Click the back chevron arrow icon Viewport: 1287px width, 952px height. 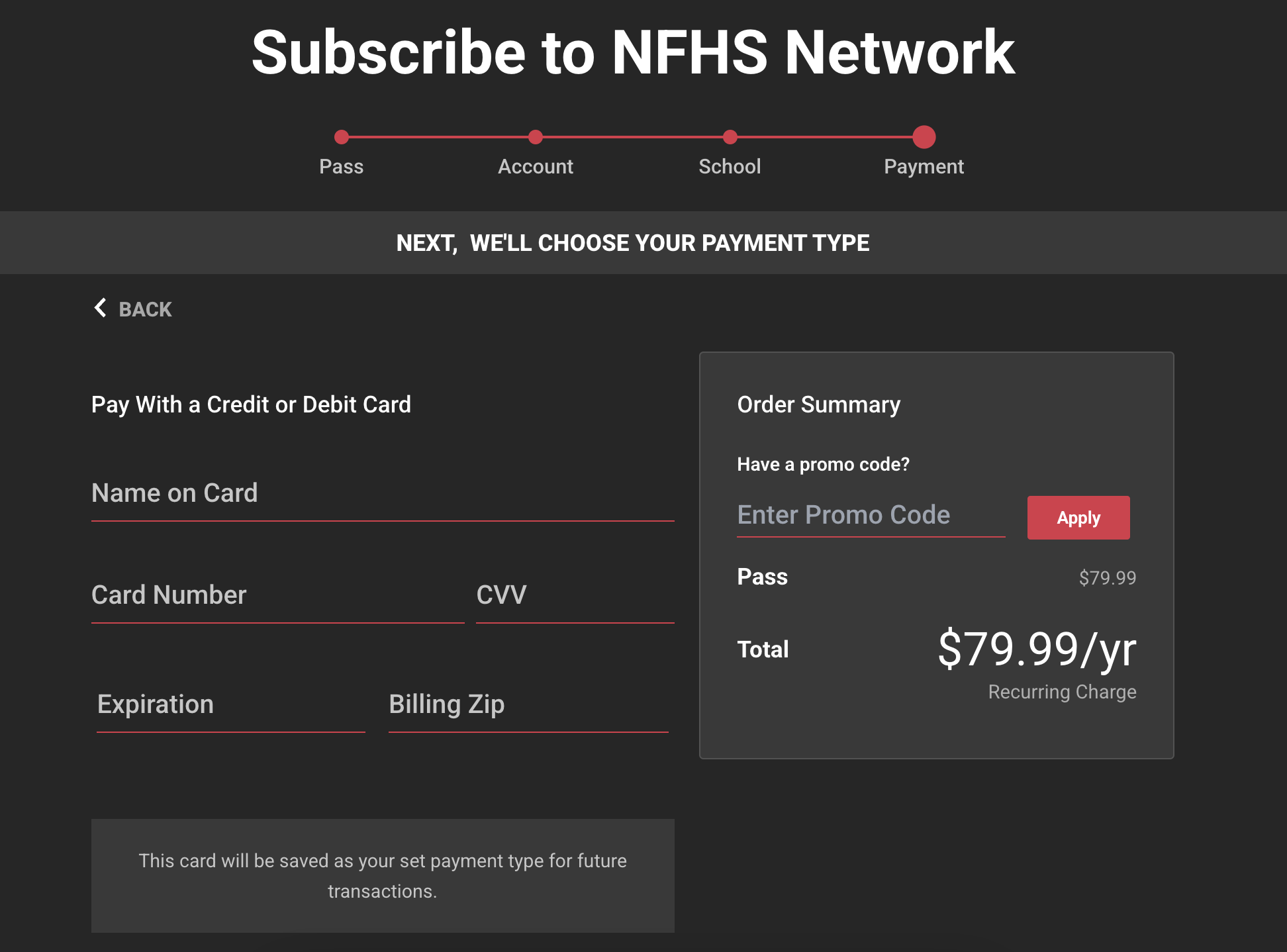tap(101, 308)
